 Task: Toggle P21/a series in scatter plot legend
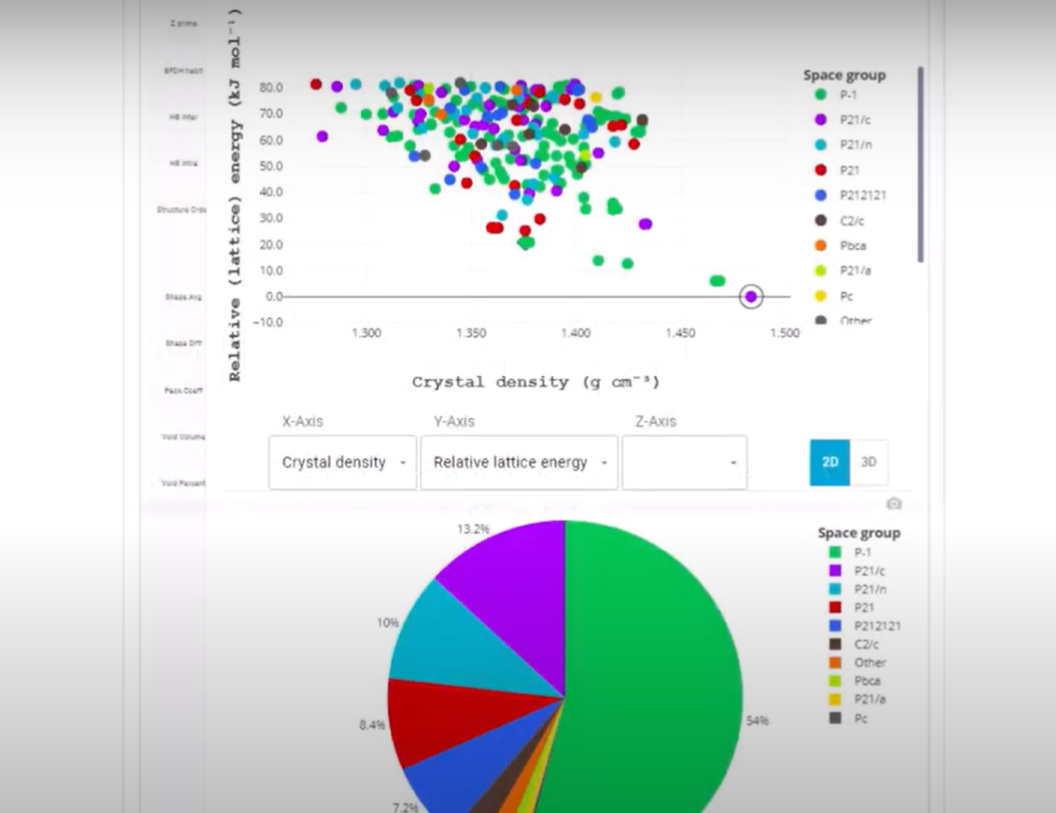pyautogui.click(x=843, y=271)
